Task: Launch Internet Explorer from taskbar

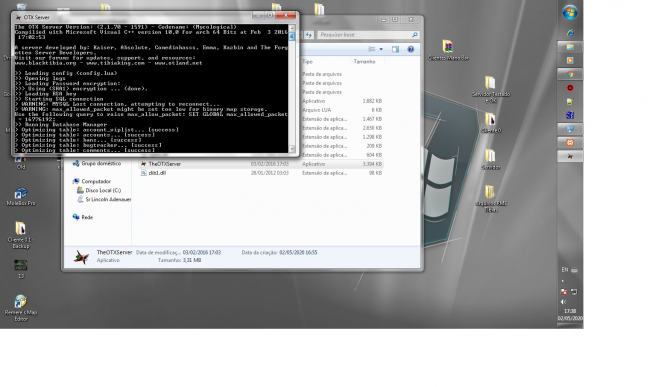Action: click(x=570, y=33)
